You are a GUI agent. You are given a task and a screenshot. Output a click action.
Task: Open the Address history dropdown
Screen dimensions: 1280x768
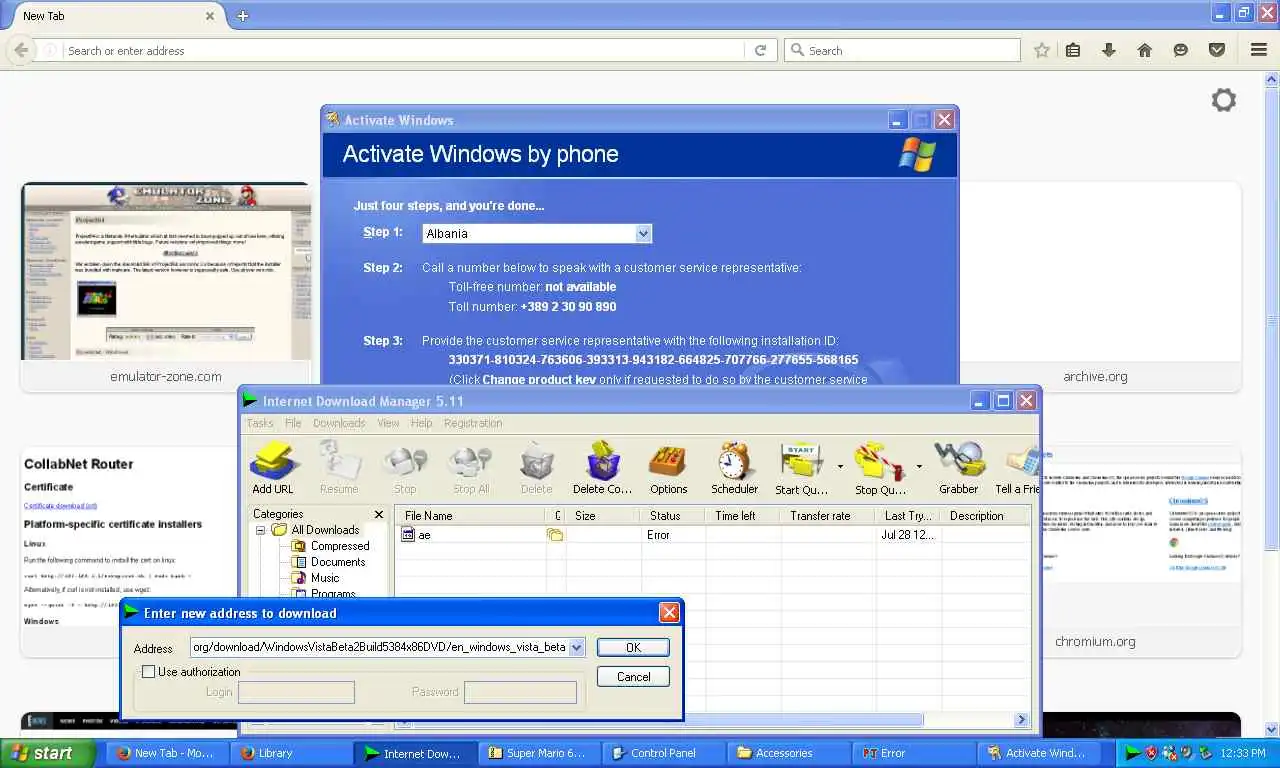point(576,647)
